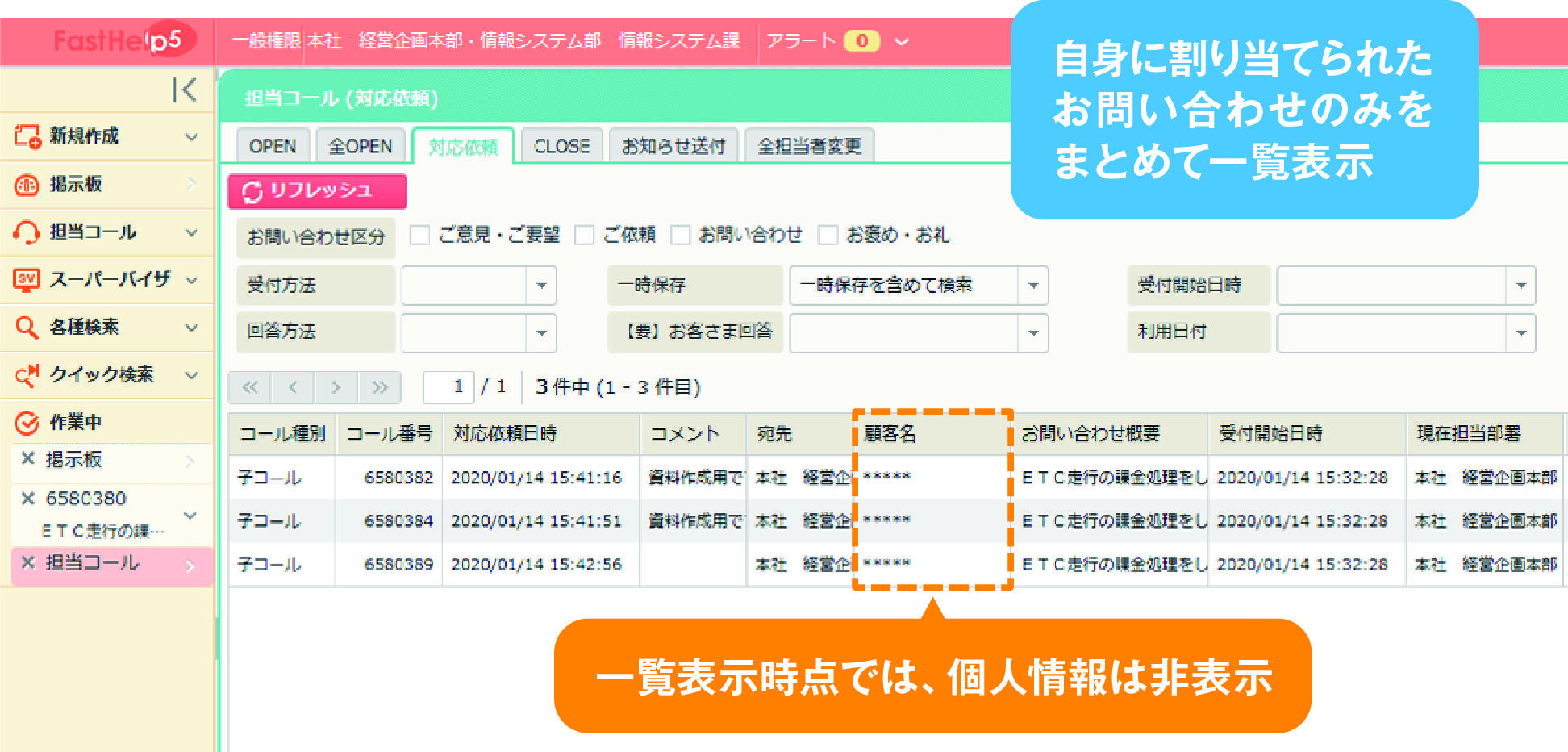Enable the お問い合わせ filter checkbox
Viewport: 1568px width, 752px height.
click(x=680, y=235)
